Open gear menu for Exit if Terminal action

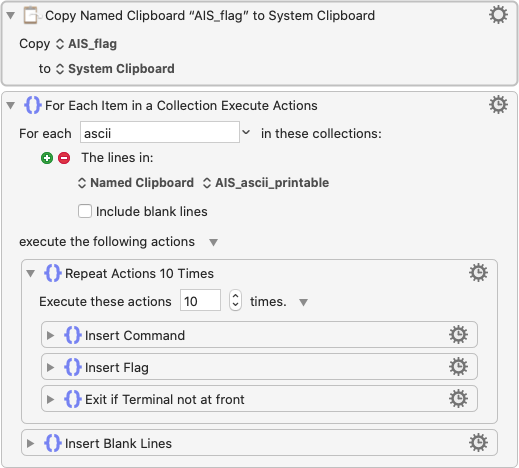coord(458,399)
